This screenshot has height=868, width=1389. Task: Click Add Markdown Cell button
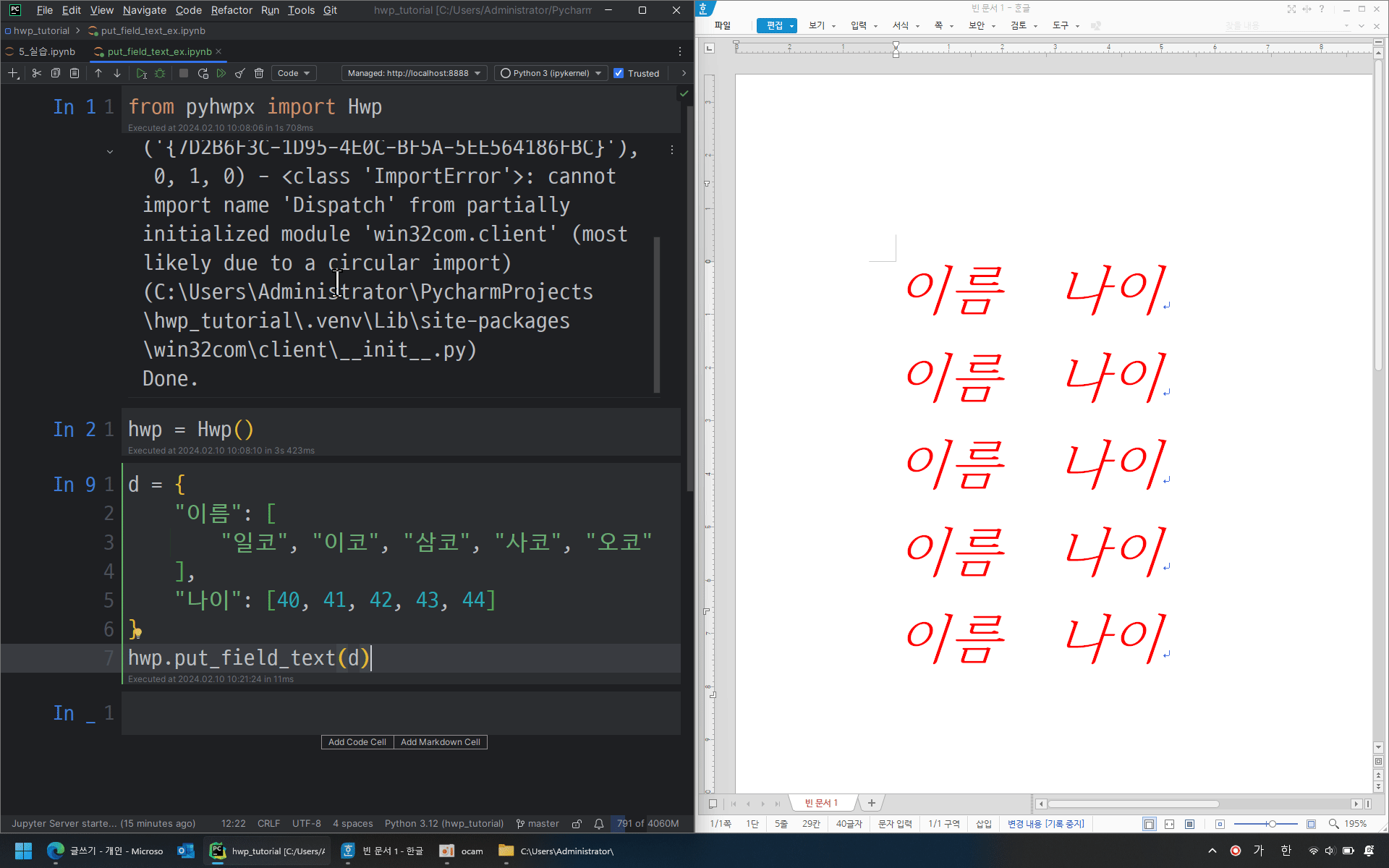(x=440, y=742)
